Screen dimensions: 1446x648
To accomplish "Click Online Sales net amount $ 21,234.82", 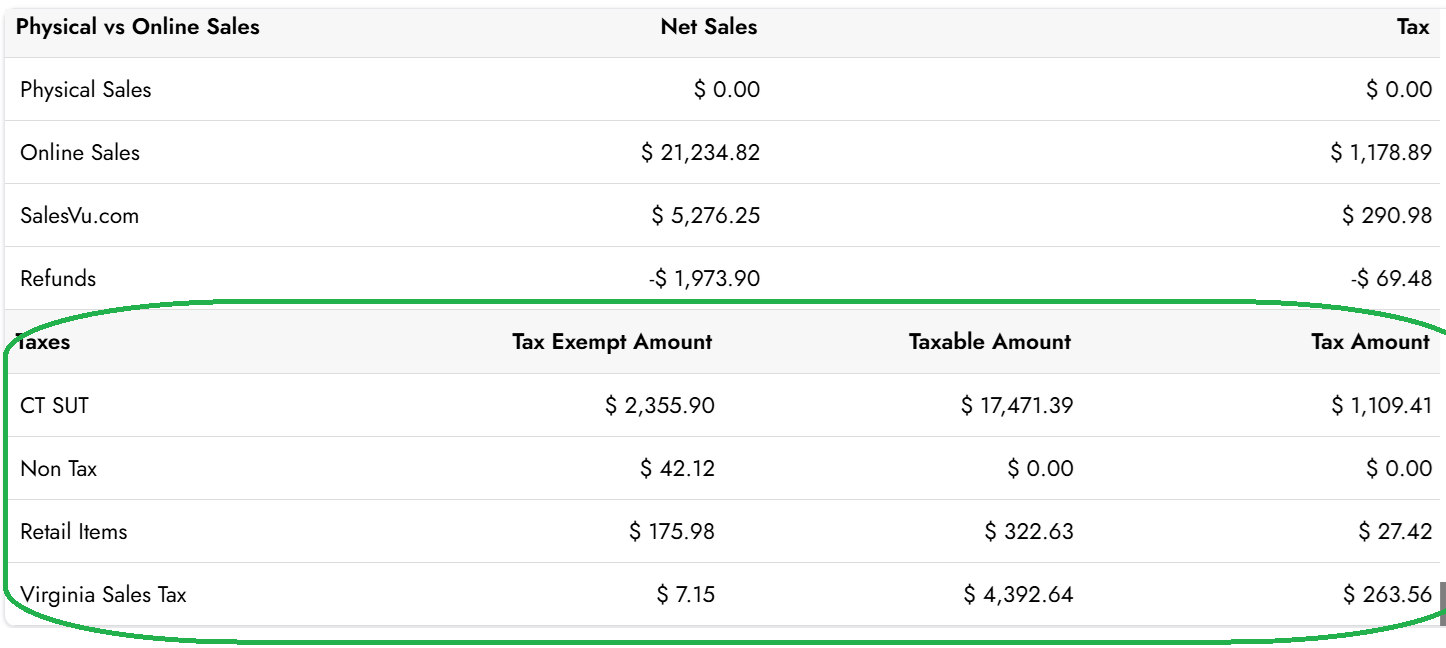I will [x=700, y=153].
